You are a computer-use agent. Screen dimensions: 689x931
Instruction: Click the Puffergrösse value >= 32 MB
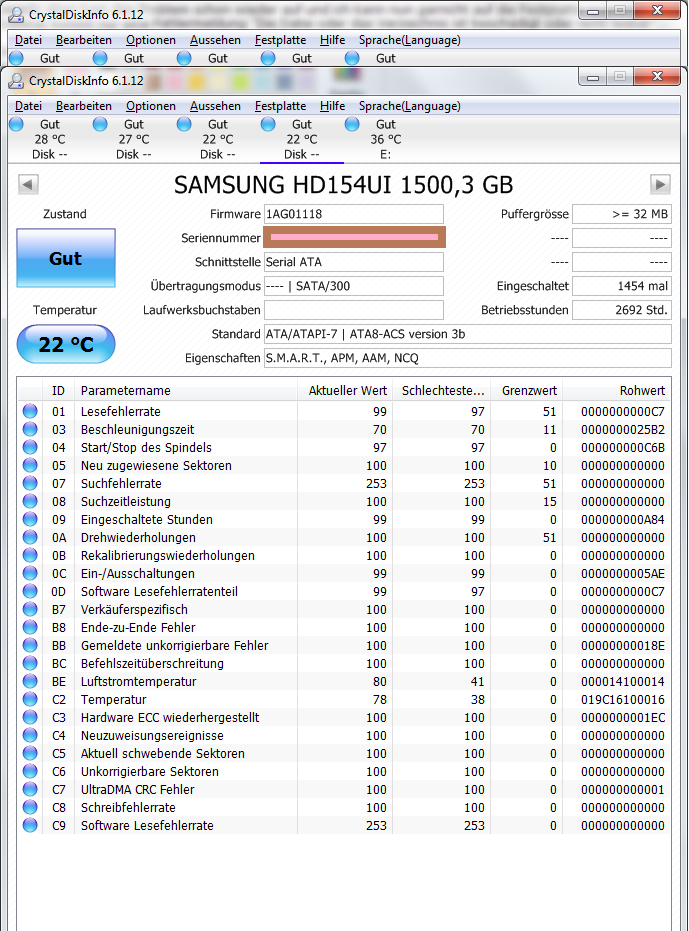click(622, 214)
